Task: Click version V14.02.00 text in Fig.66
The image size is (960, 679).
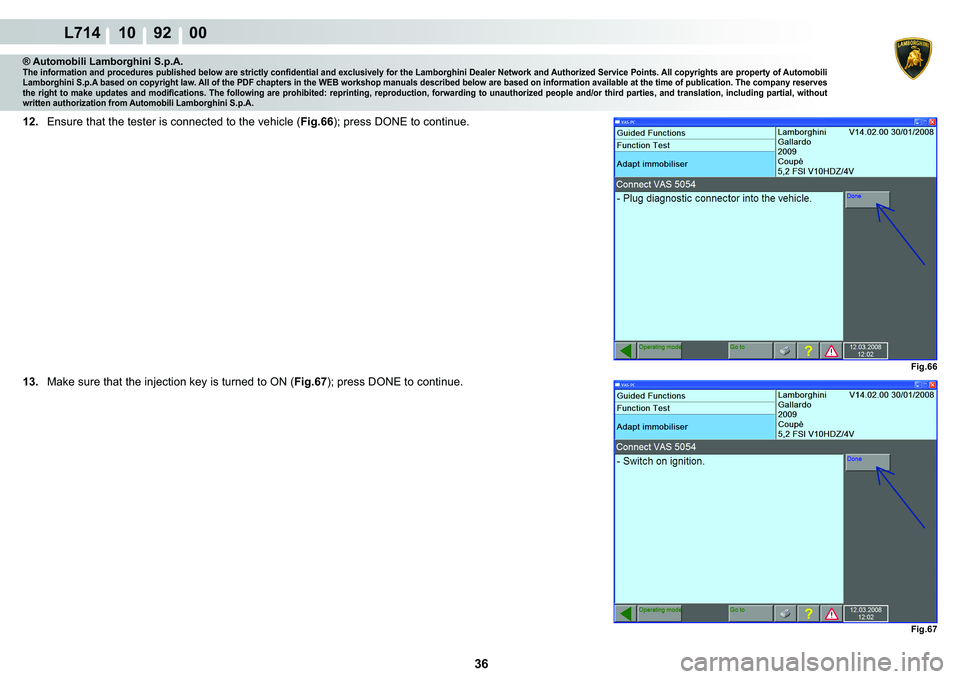Action: click(x=891, y=132)
